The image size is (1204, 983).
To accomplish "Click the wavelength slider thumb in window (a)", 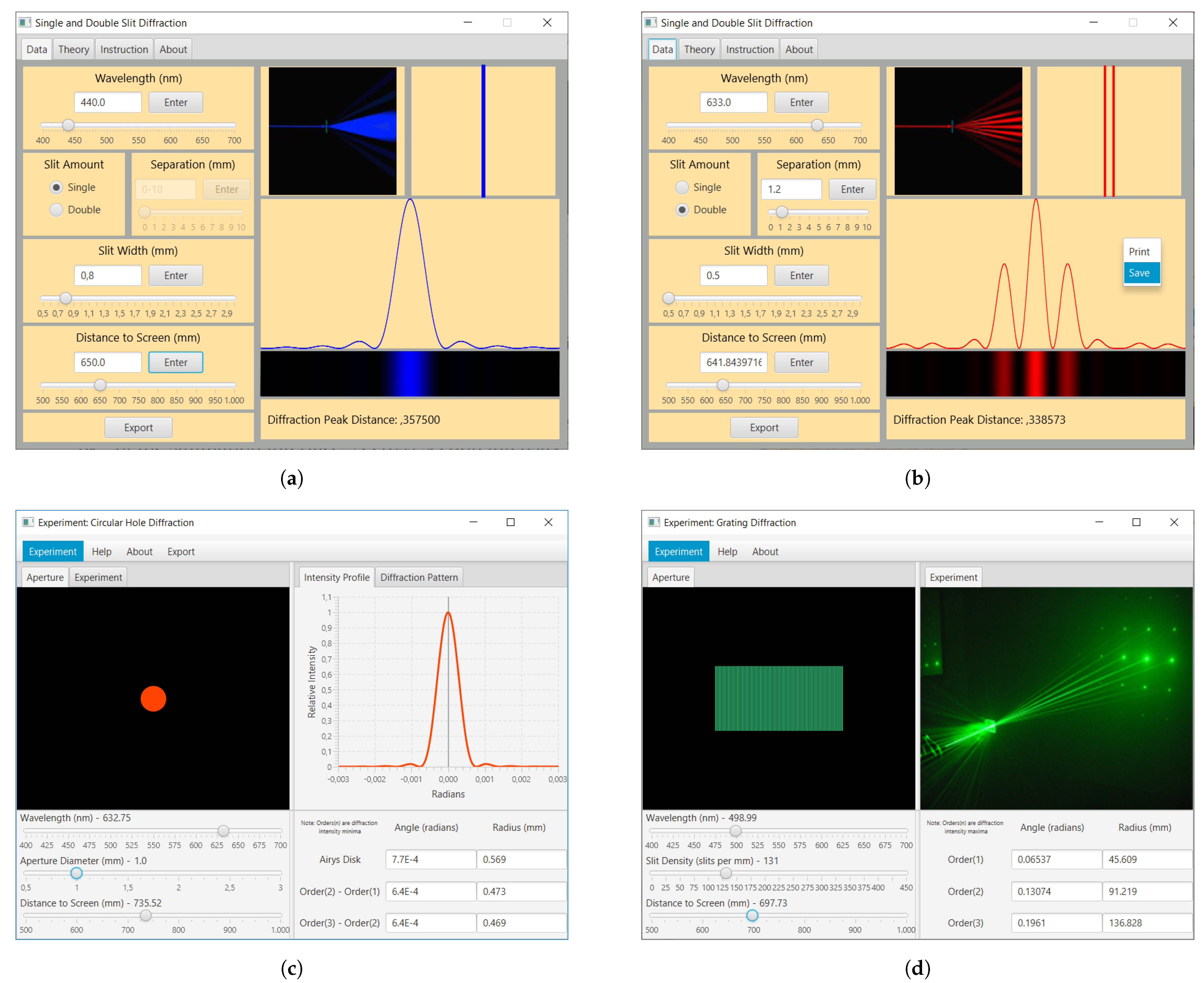I will 68,125.
